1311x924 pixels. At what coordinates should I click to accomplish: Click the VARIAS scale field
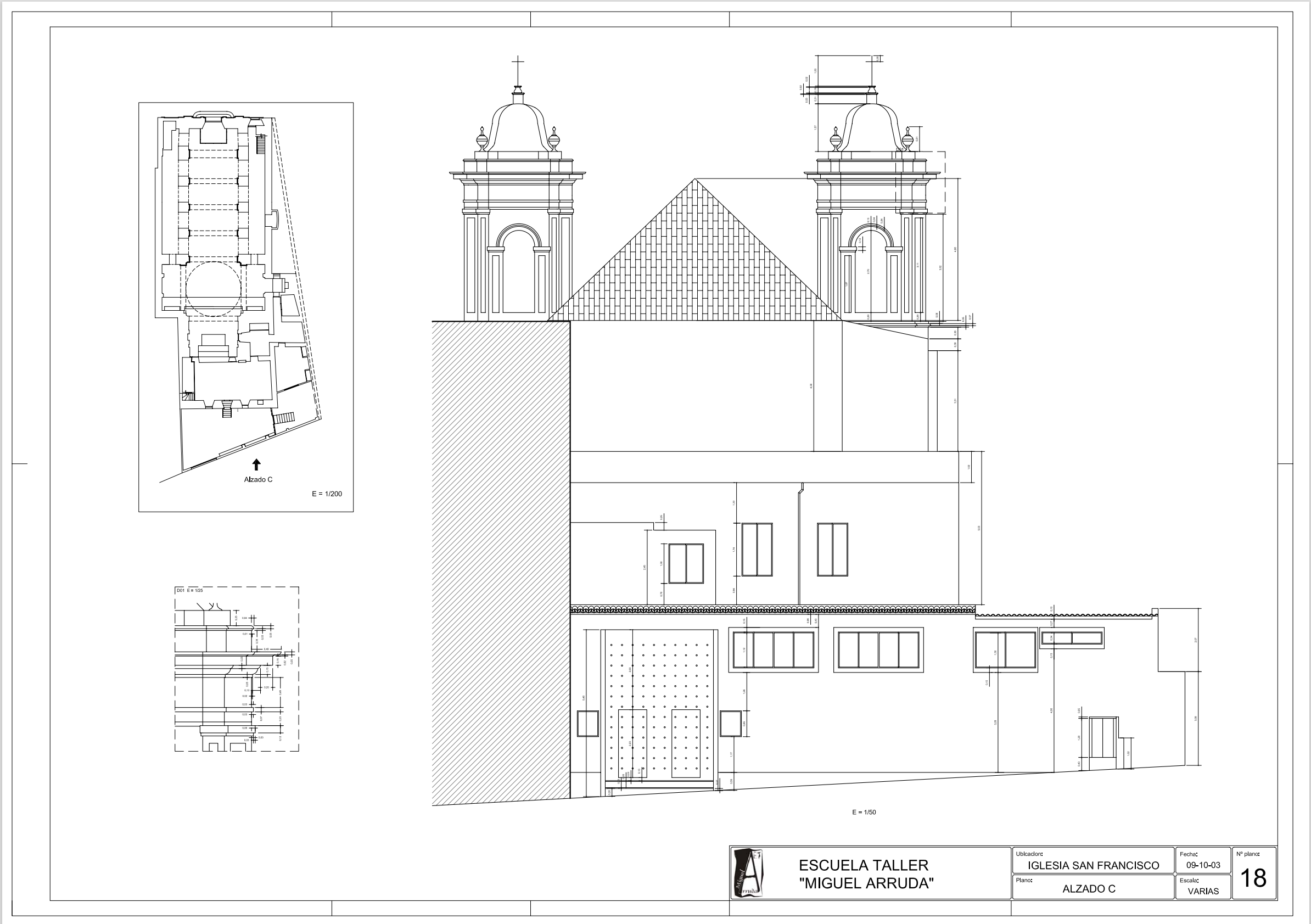point(1203,891)
